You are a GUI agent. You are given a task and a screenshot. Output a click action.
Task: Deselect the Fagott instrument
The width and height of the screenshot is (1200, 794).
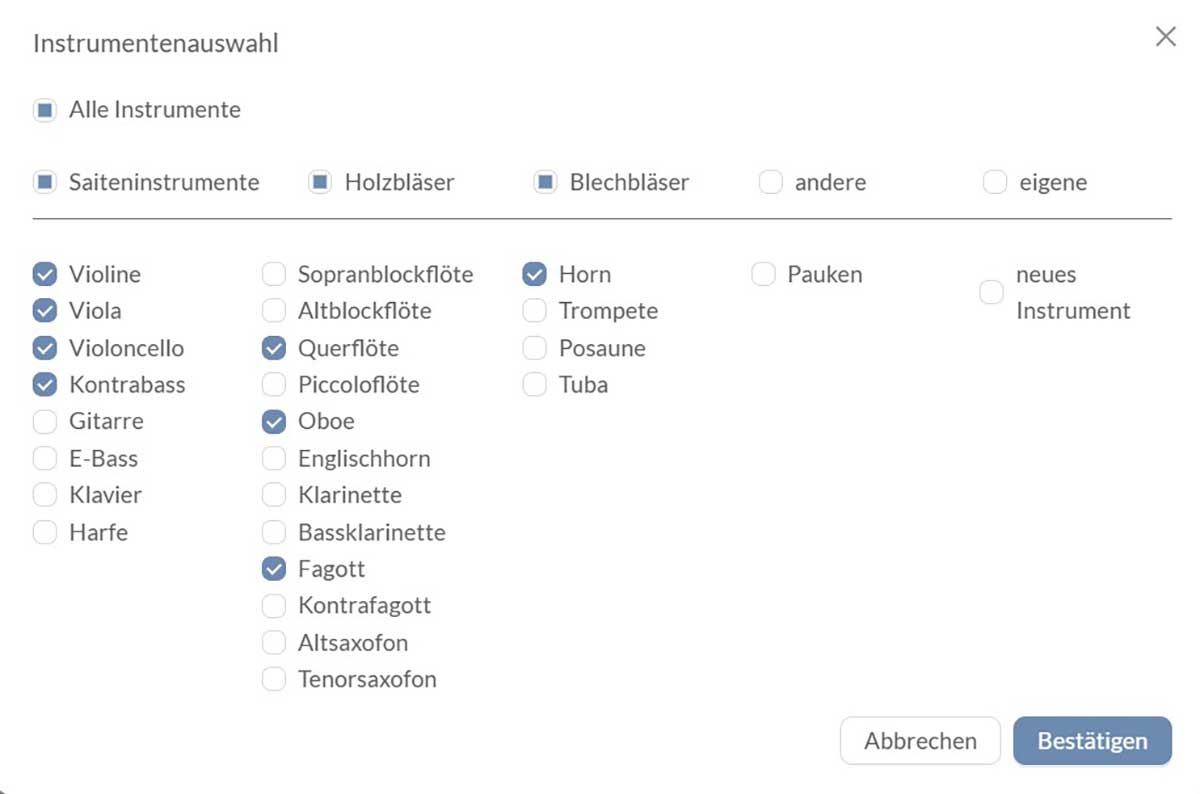273,569
